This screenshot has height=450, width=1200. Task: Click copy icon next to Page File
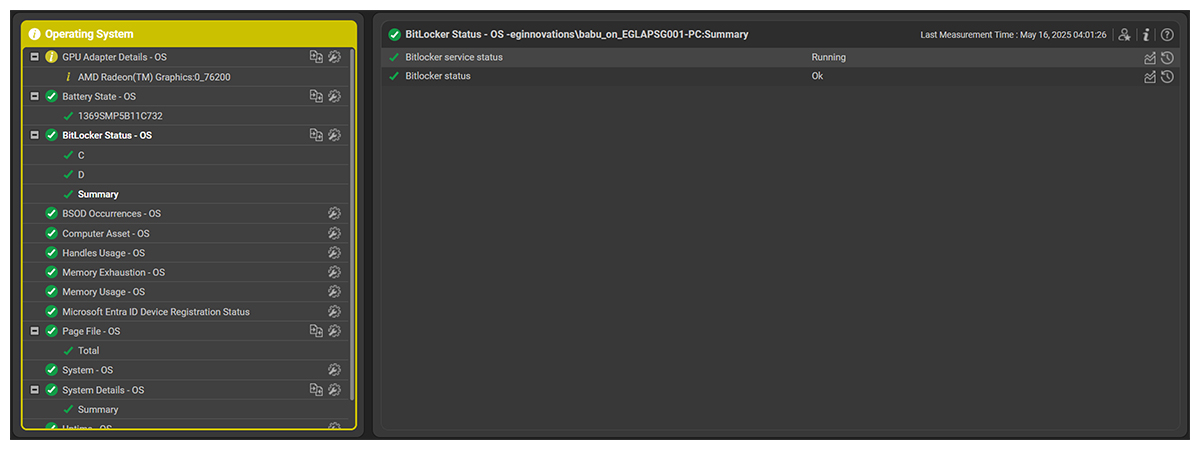(x=316, y=331)
